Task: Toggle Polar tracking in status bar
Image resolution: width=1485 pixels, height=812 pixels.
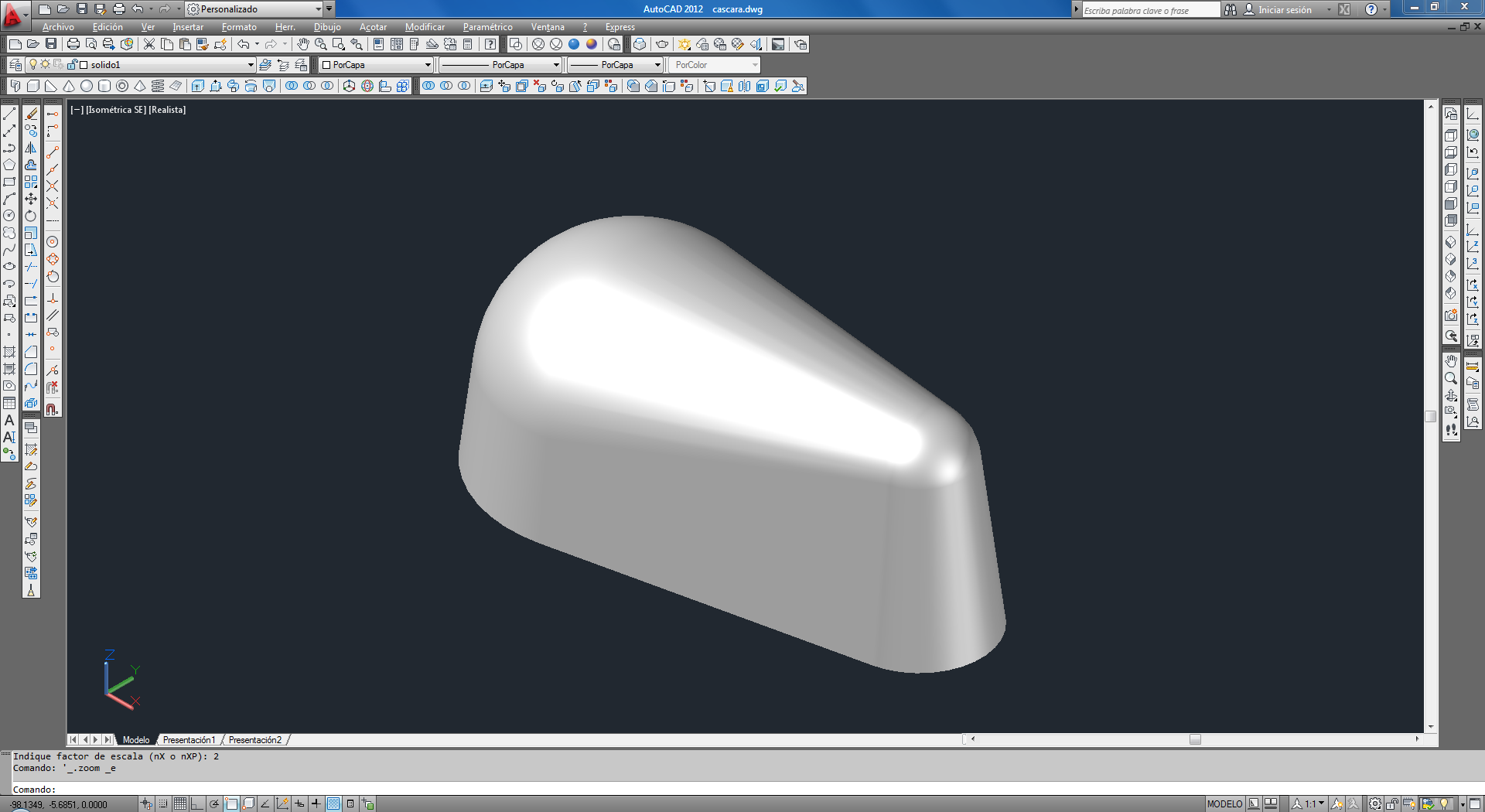Action: point(214,803)
